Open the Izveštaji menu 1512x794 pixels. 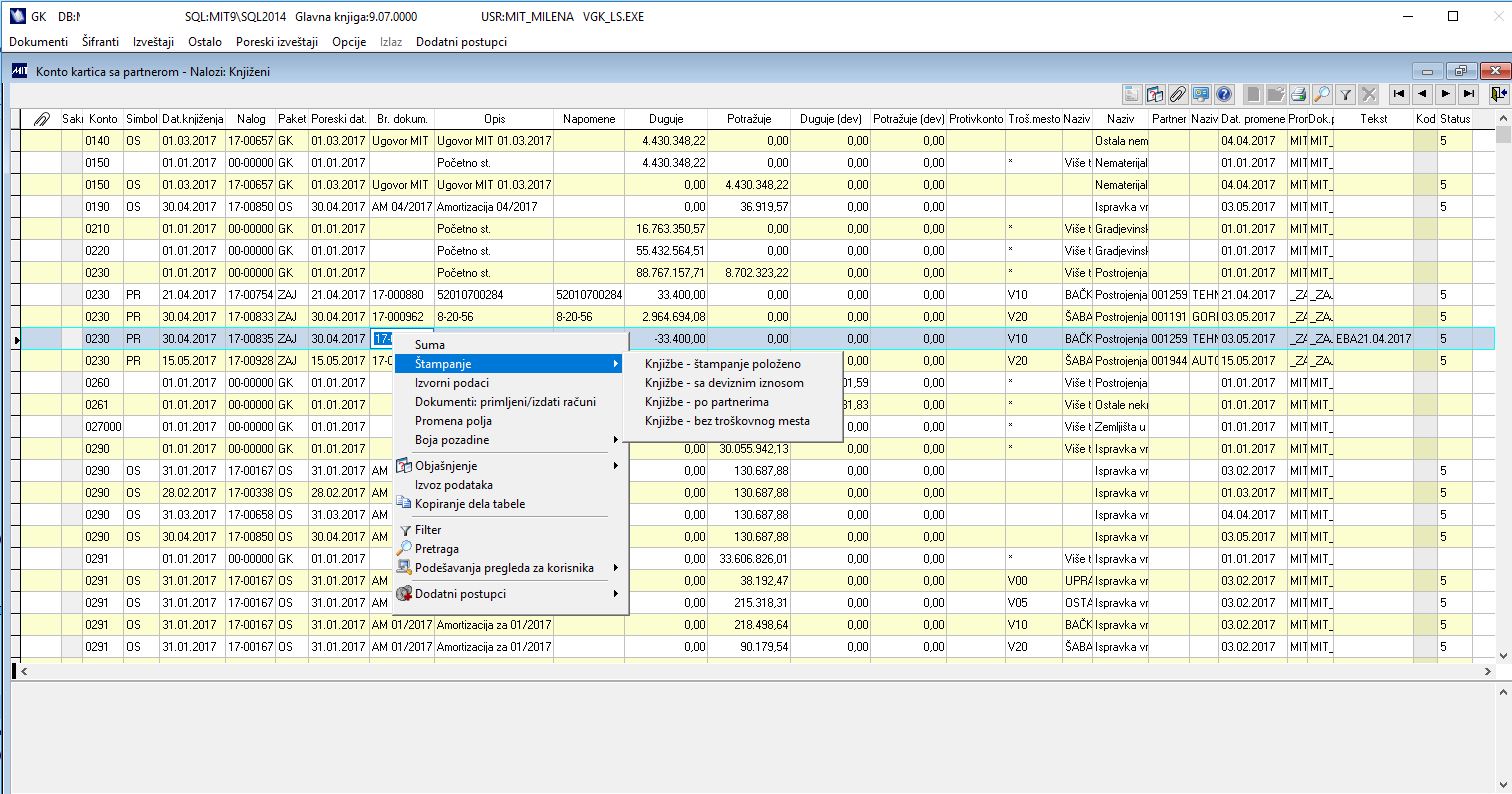(155, 42)
